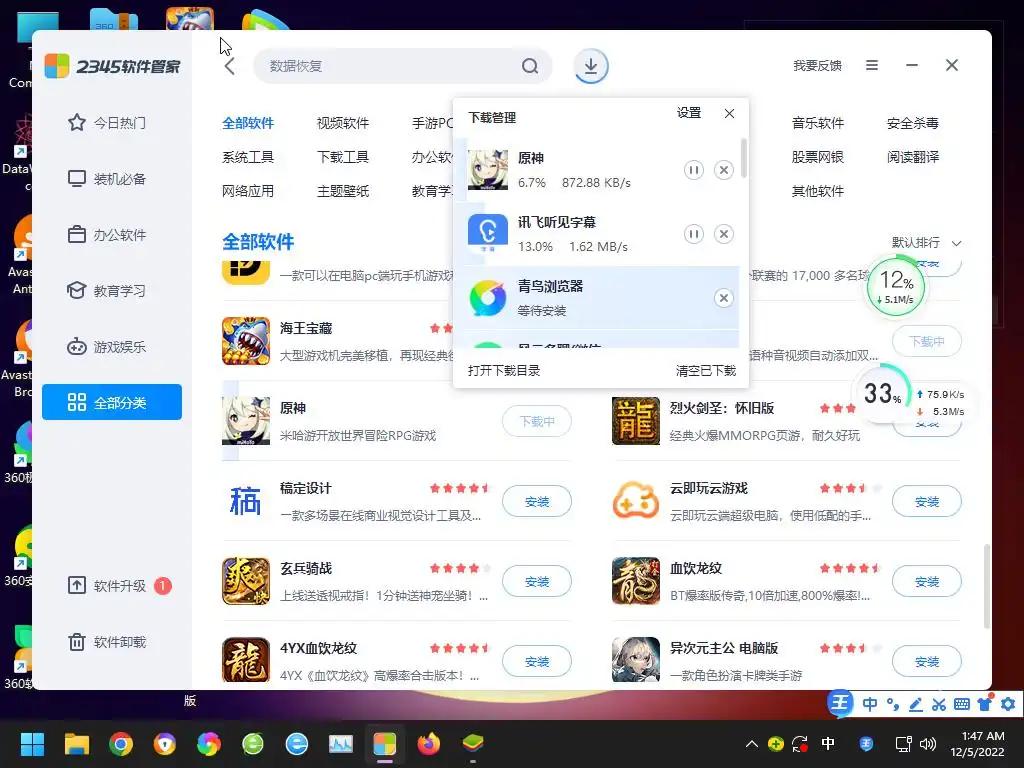Screen dimensions: 1024x768
Task: Click IME toolbar keyboard icon
Action: (961, 705)
